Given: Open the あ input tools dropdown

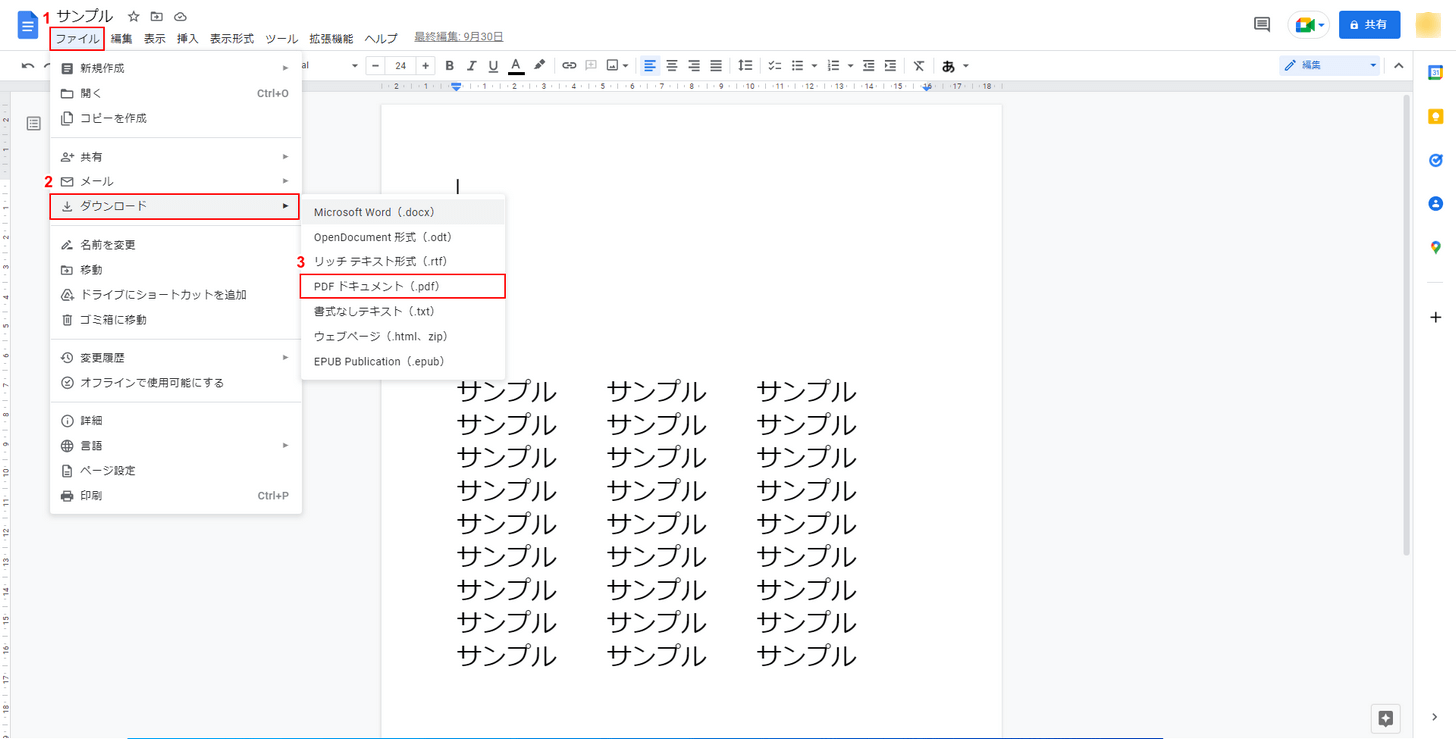Looking at the screenshot, I should [x=955, y=66].
